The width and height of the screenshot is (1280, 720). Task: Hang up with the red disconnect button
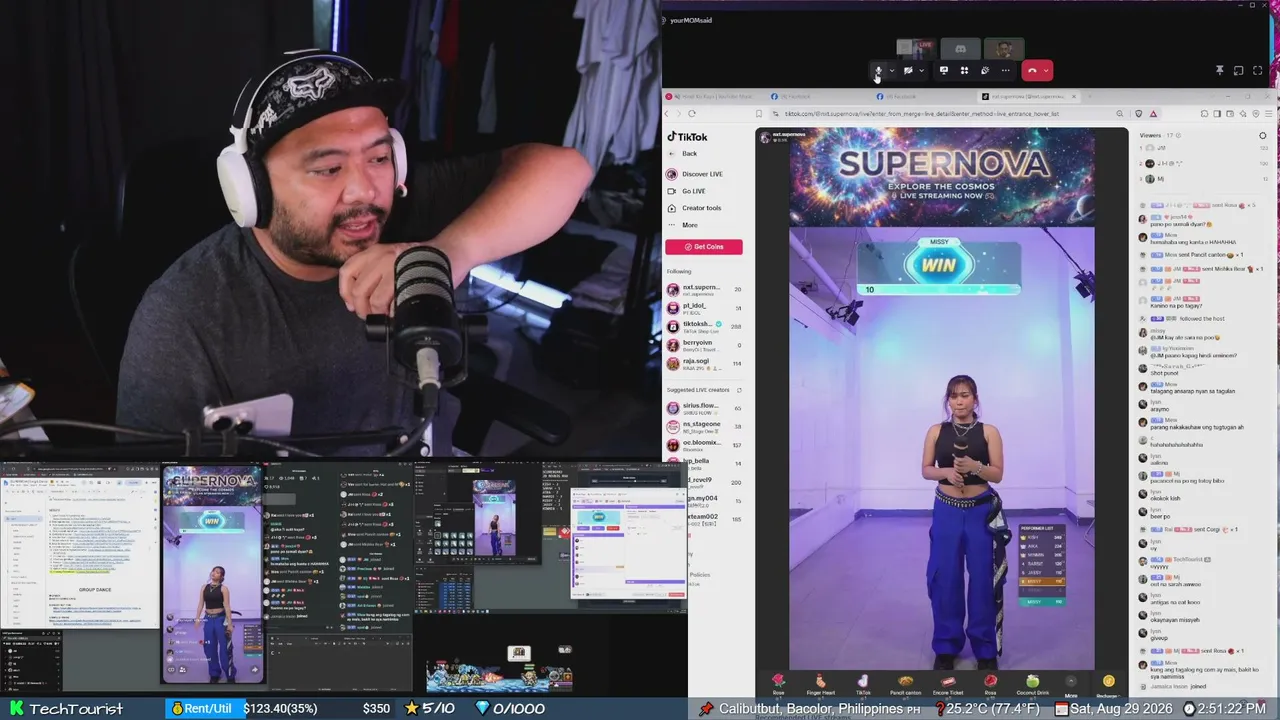click(1032, 71)
